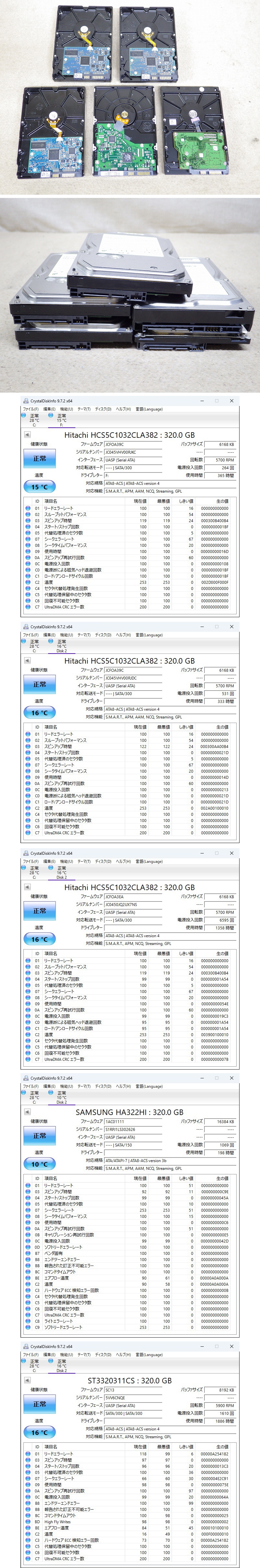
Task: Open the photo of the stacked hard drives
Action: pyautogui.click(x=130, y=296)
